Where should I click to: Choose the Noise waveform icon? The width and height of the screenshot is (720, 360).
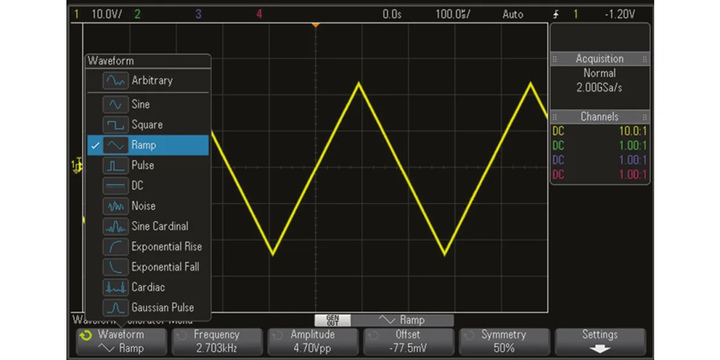(115, 206)
